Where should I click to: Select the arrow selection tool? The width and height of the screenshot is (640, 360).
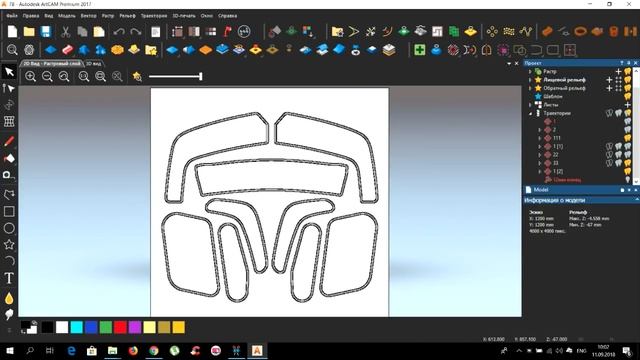(9, 72)
